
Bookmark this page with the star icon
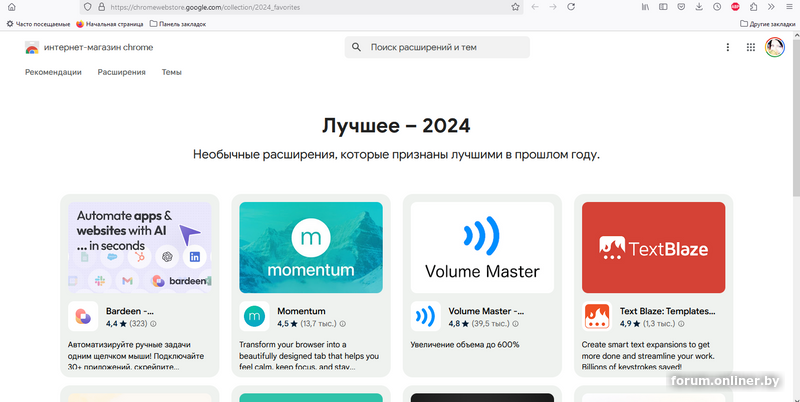coord(515,7)
